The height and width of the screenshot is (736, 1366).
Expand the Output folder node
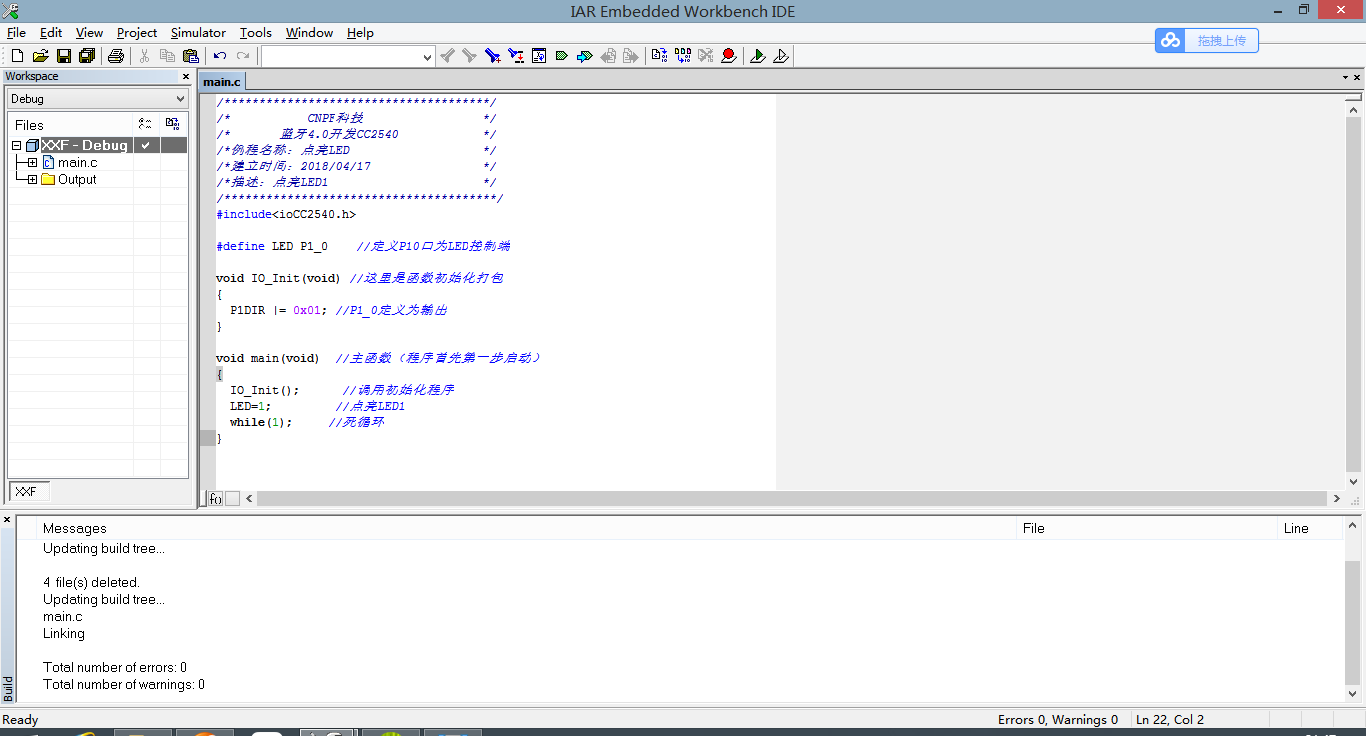(32, 180)
